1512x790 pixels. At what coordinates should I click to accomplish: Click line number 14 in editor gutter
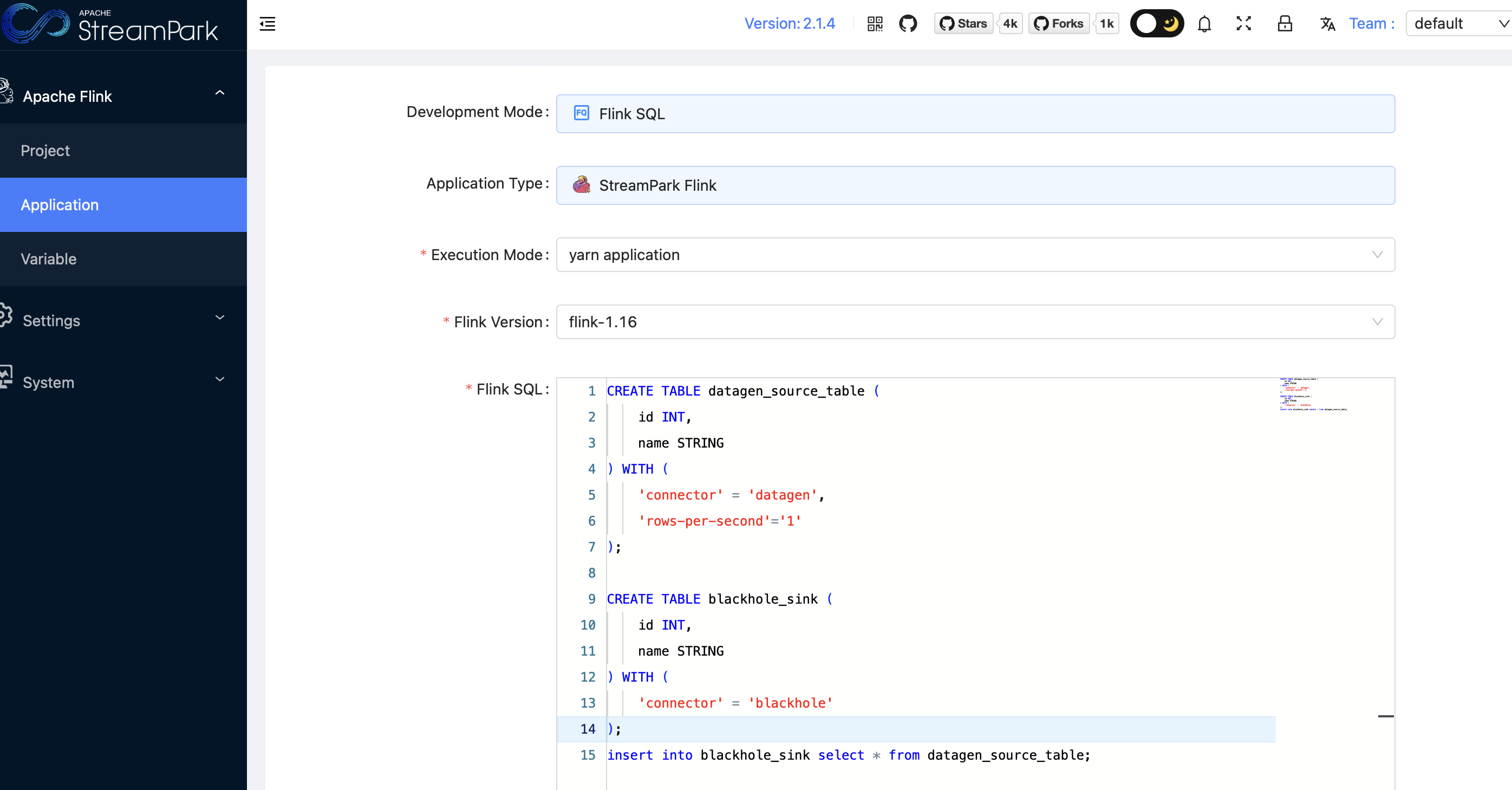pyautogui.click(x=588, y=729)
